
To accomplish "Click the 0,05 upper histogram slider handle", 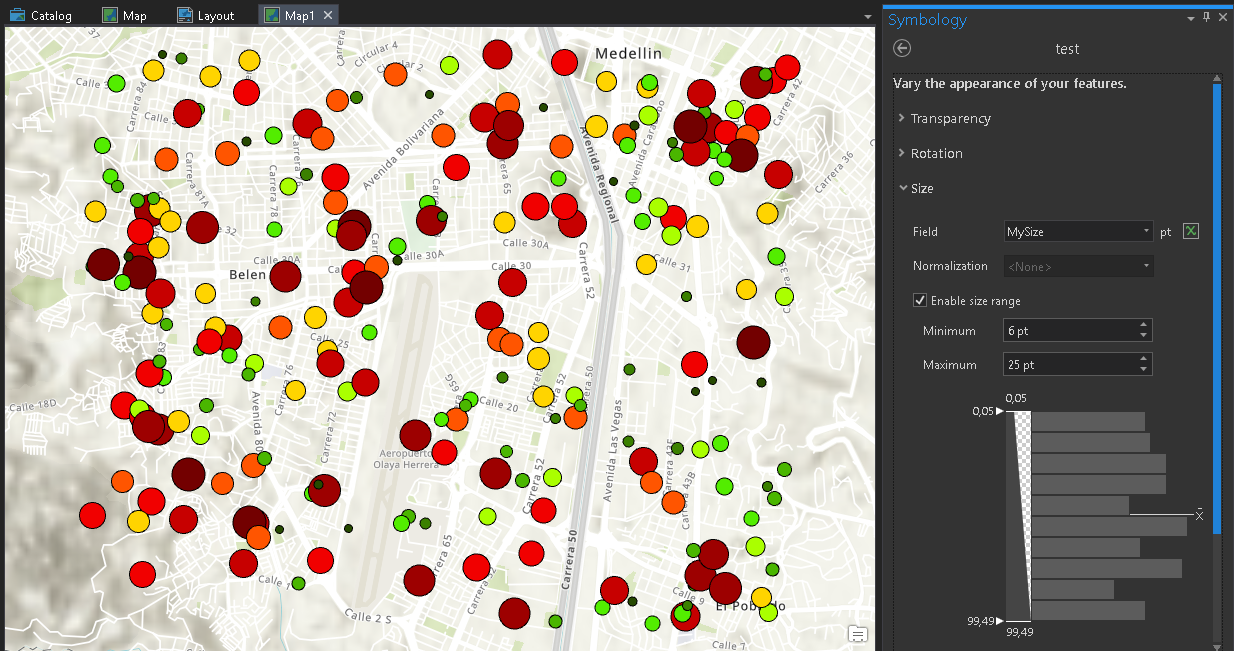I will coord(1000,411).
